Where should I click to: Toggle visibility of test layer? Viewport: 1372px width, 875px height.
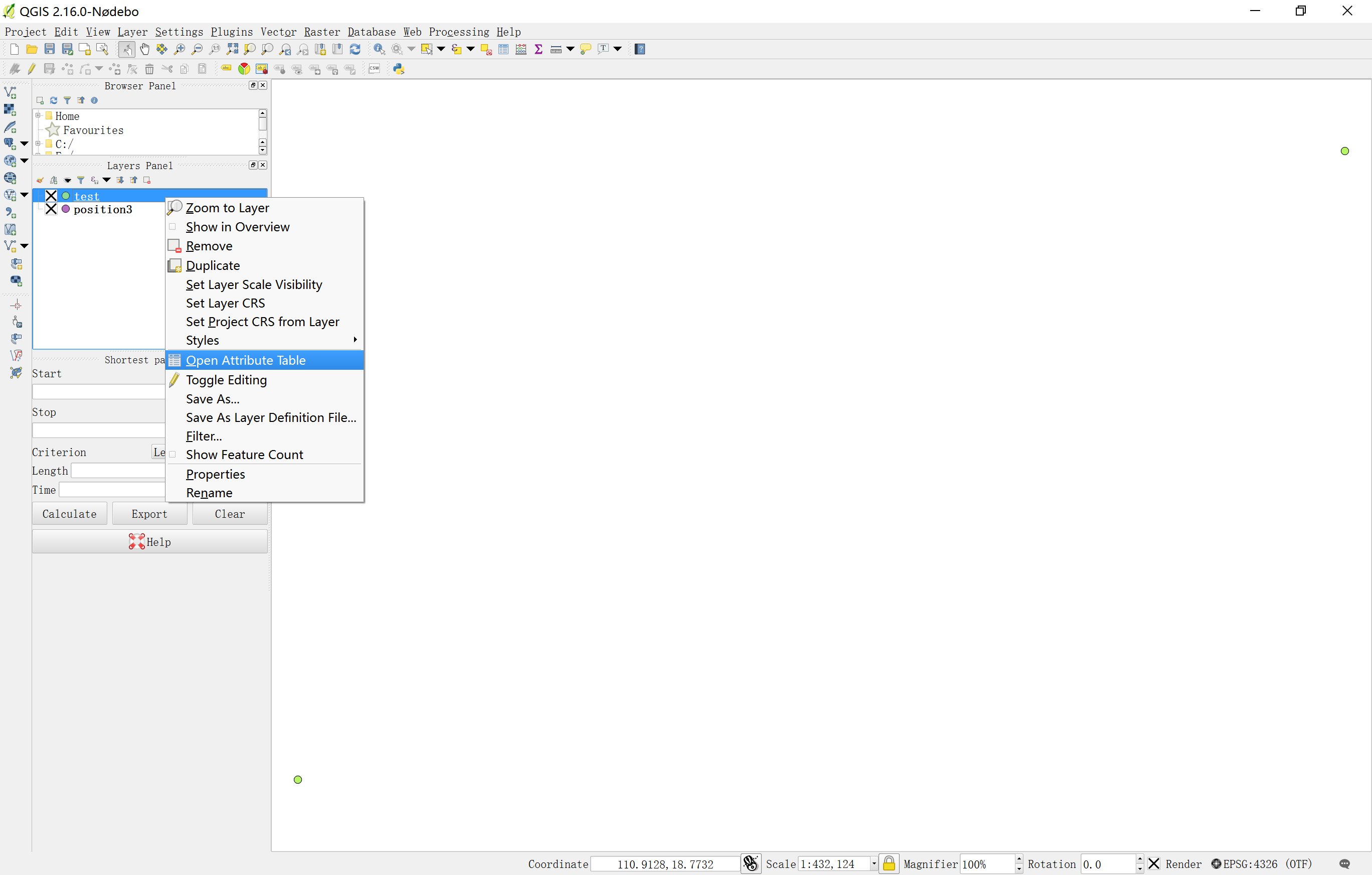click(53, 195)
